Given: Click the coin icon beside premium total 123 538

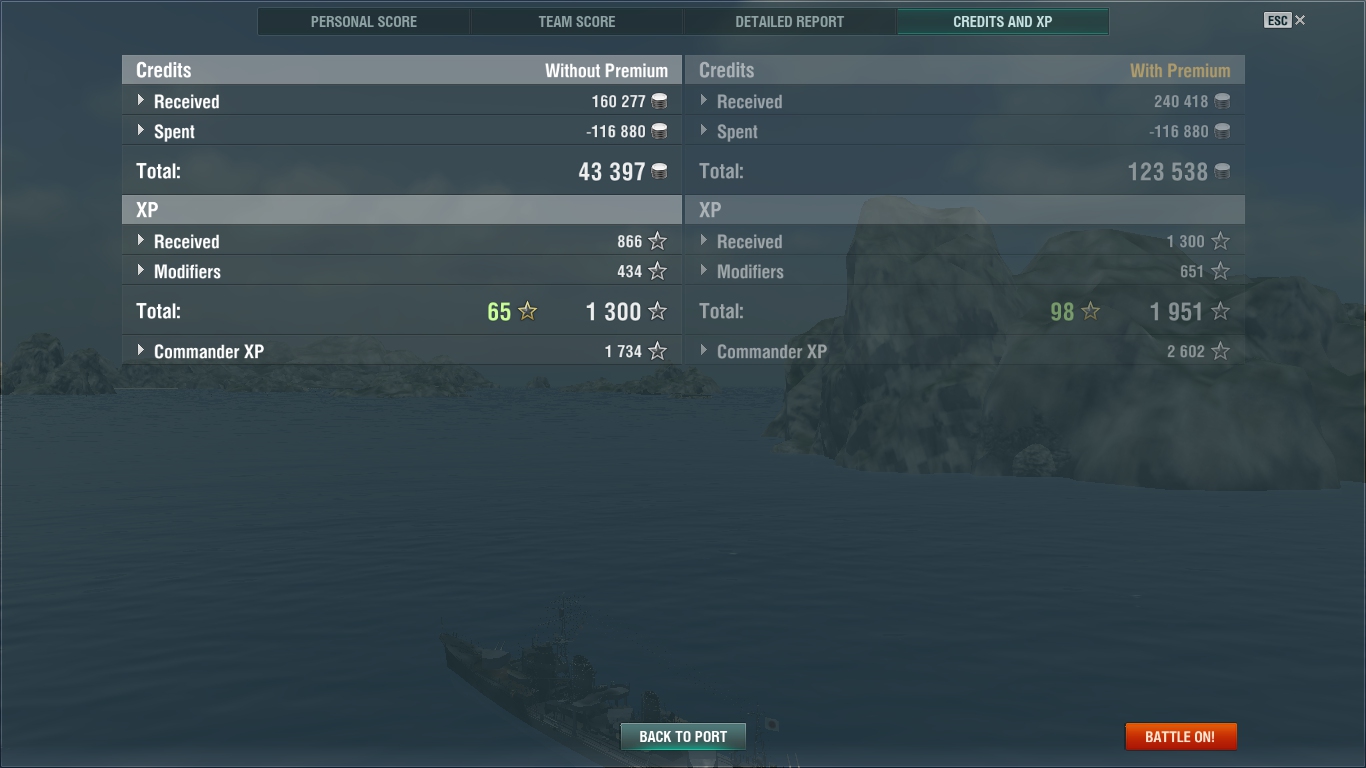Looking at the screenshot, I should click(x=1222, y=172).
